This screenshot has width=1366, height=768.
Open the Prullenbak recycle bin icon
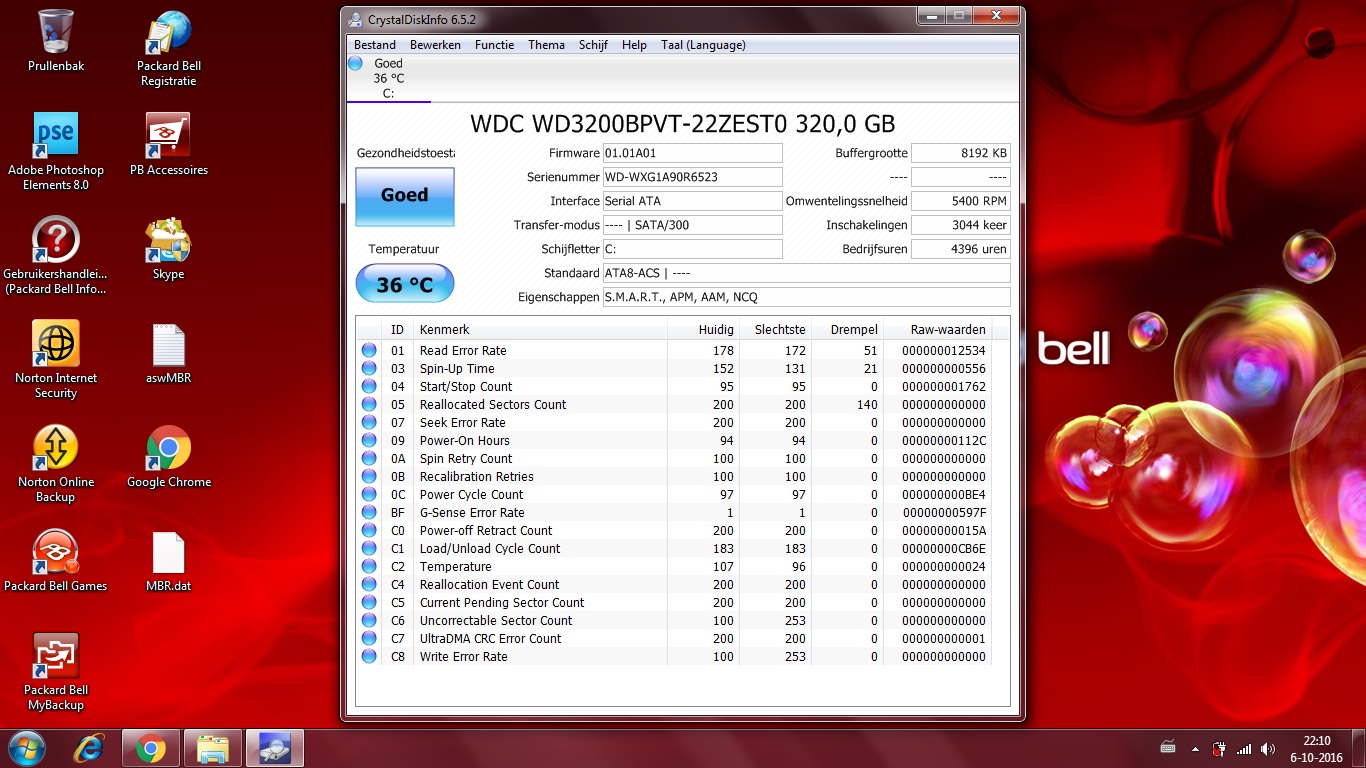click(x=55, y=41)
